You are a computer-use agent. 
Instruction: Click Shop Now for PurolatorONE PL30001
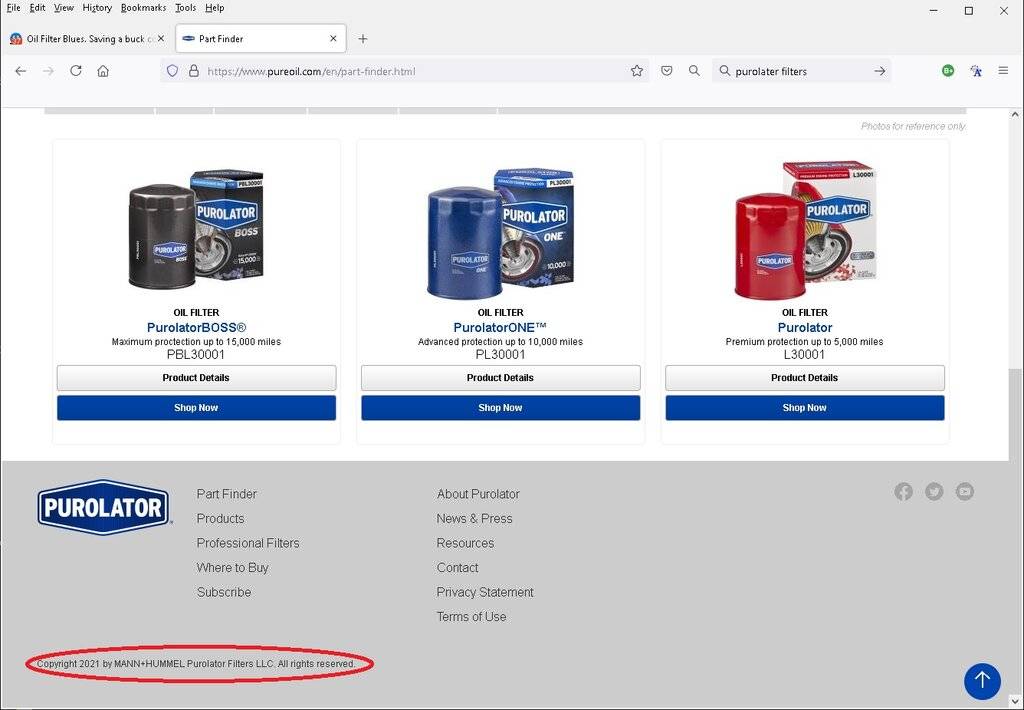pos(500,408)
